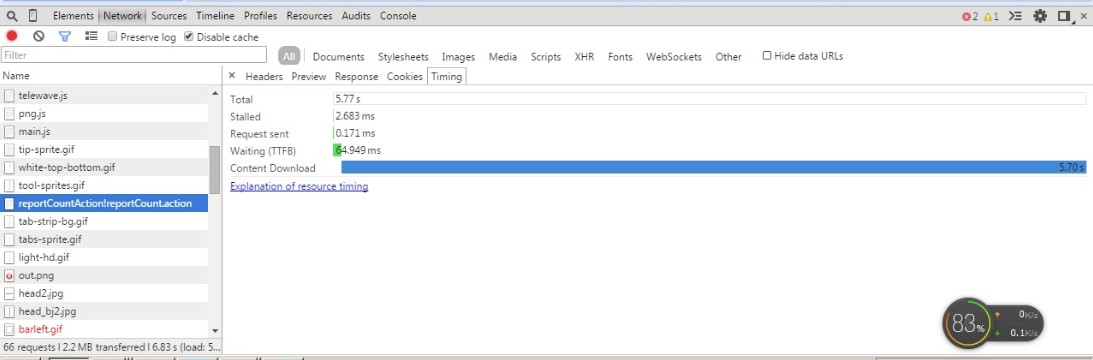The width and height of the screenshot is (1093, 360).
Task: Show the Headers tab
Action: 264,77
